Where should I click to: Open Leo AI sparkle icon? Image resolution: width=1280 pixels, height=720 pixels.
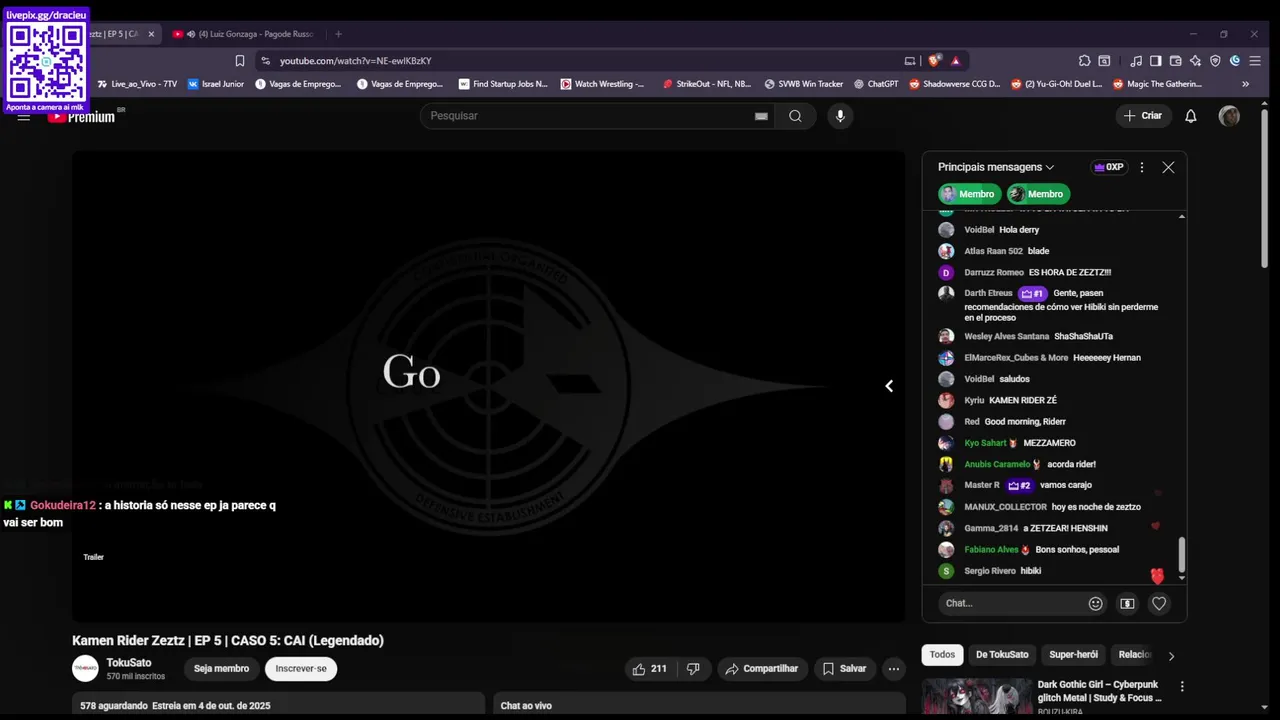coord(1196,61)
